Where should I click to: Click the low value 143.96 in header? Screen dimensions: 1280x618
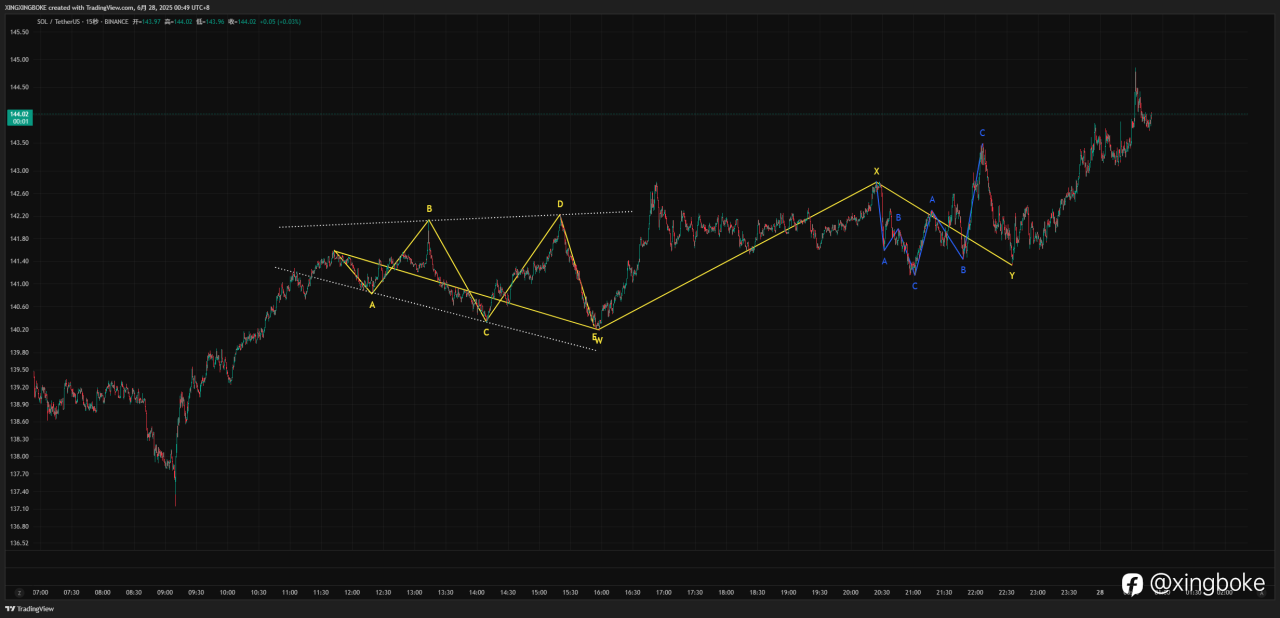click(214, 21)
